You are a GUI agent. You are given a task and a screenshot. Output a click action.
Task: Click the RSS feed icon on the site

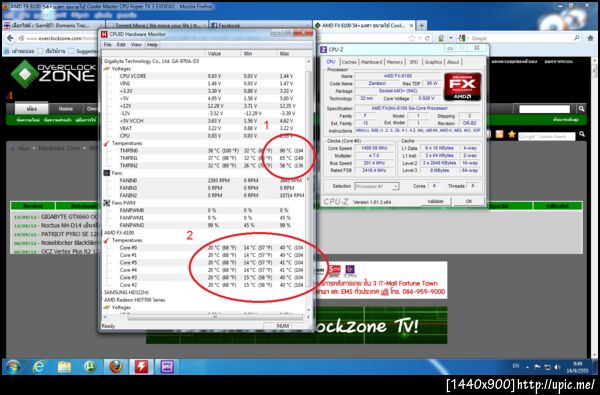point(499,134)
